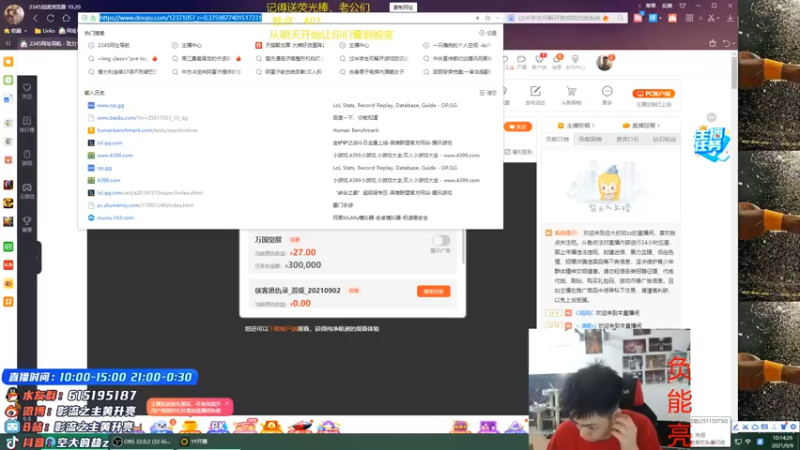Open the YY开播 taskbar item
The width and height of the screenshot is (800, 450).
195,442
